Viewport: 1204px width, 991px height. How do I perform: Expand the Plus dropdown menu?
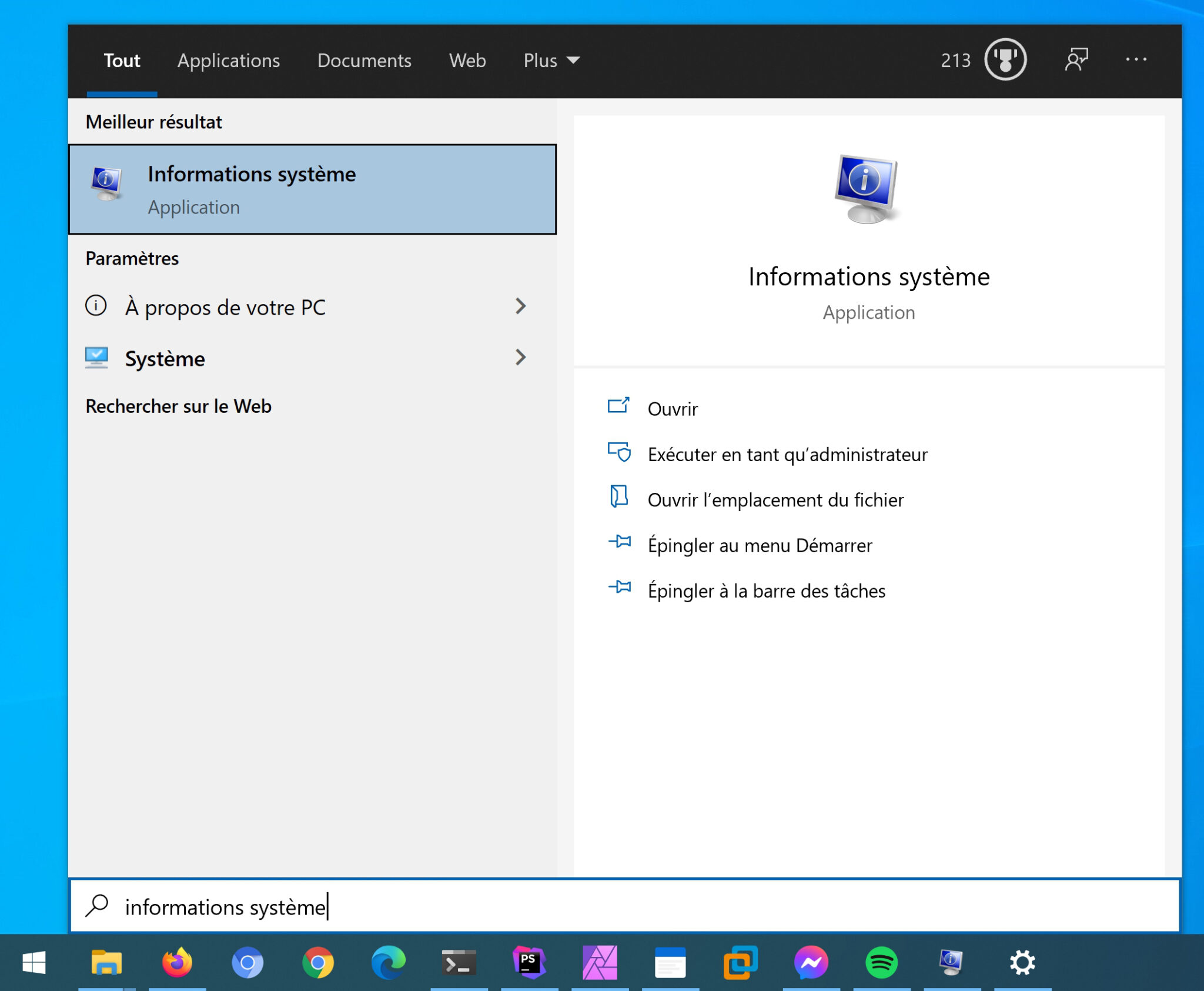(x=550, y=60)
